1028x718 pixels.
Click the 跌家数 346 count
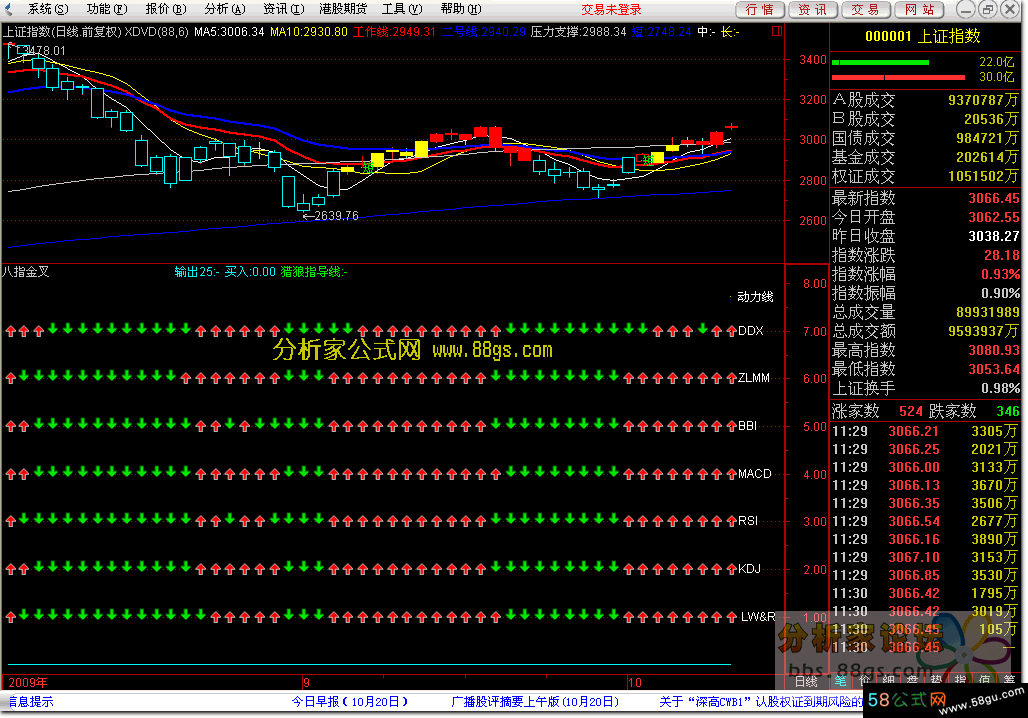[x=1008, y=412]
